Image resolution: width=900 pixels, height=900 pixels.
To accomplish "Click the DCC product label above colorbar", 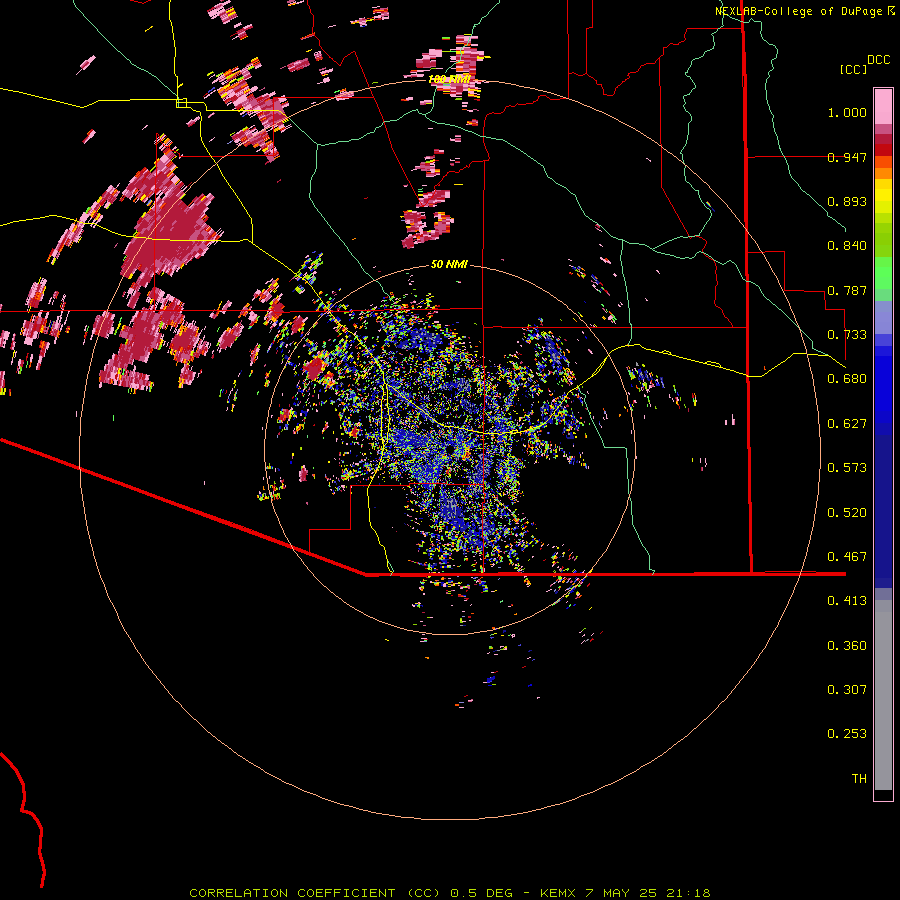I will pos(879,60).
